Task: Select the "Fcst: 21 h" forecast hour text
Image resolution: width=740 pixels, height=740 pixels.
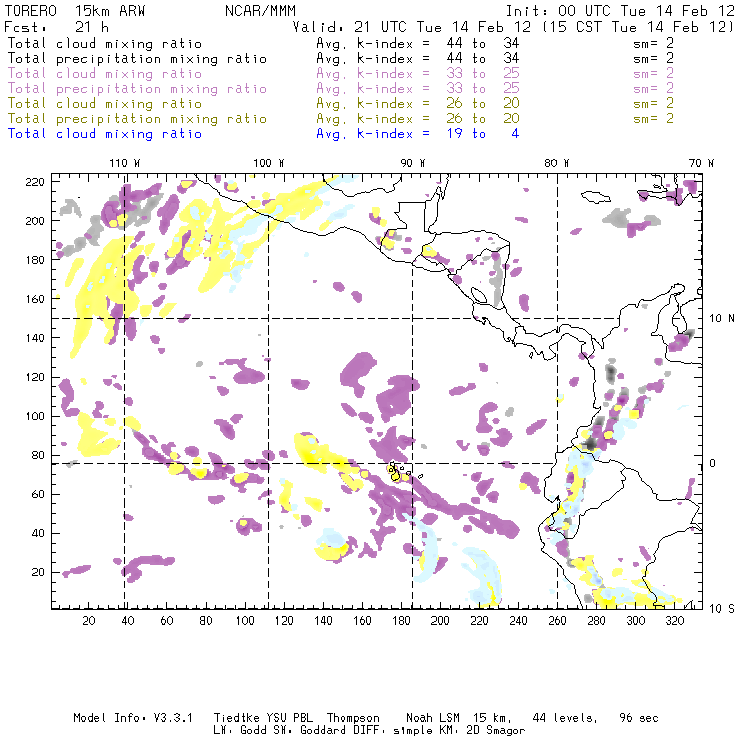Action: pos(57,27)
